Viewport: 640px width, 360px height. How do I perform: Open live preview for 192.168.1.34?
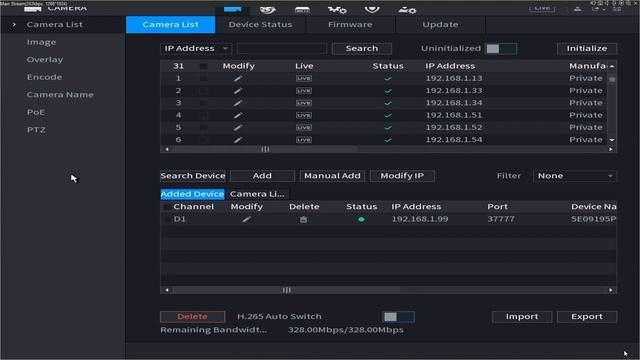(304, 103)
